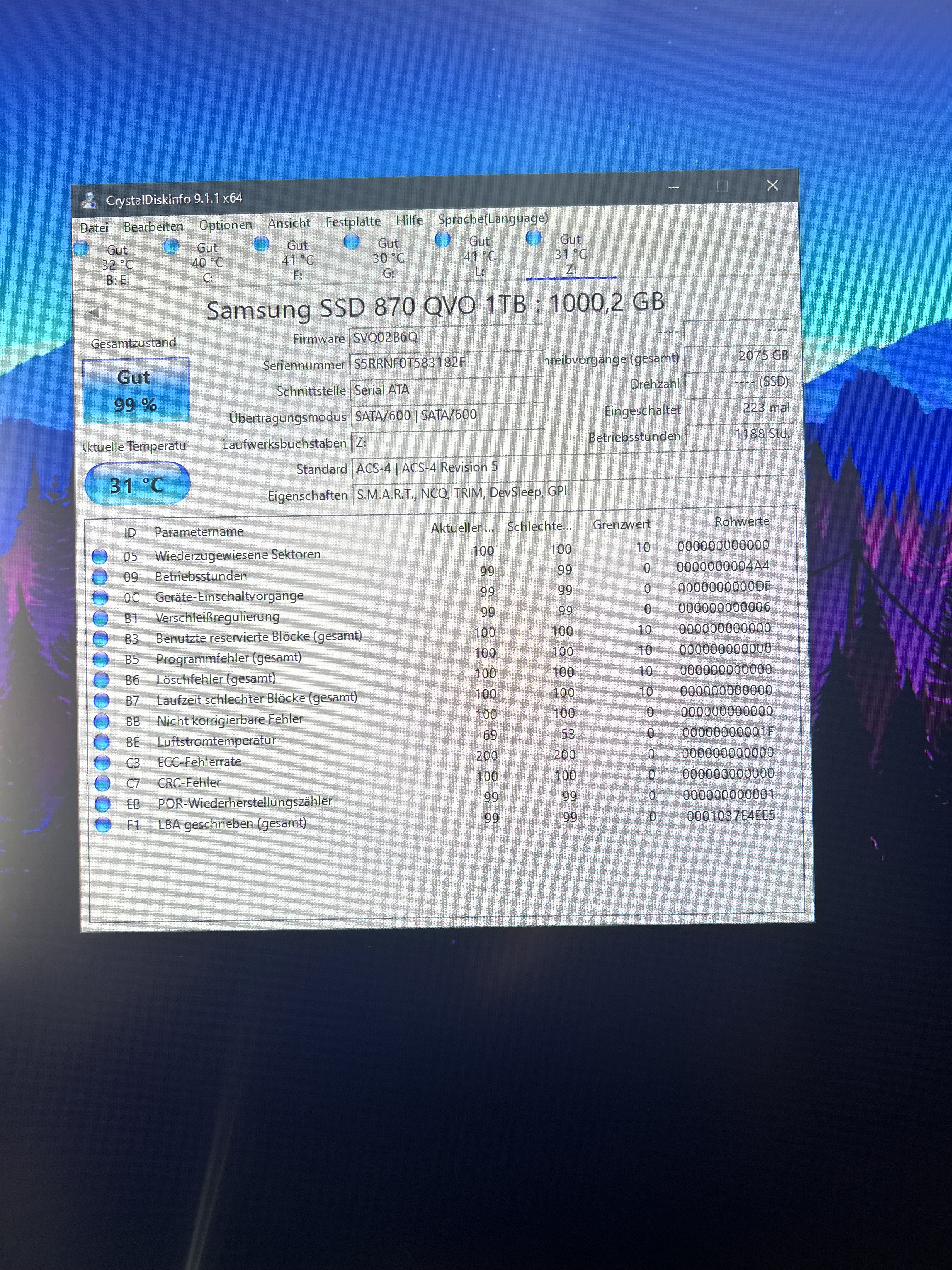Click the blue status orb for drive G:

[352, 242]
